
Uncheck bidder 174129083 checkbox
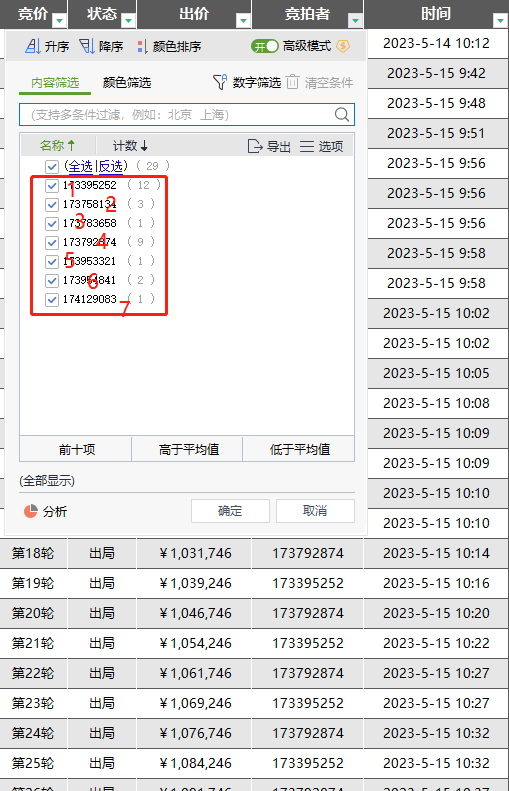[51, 300]
